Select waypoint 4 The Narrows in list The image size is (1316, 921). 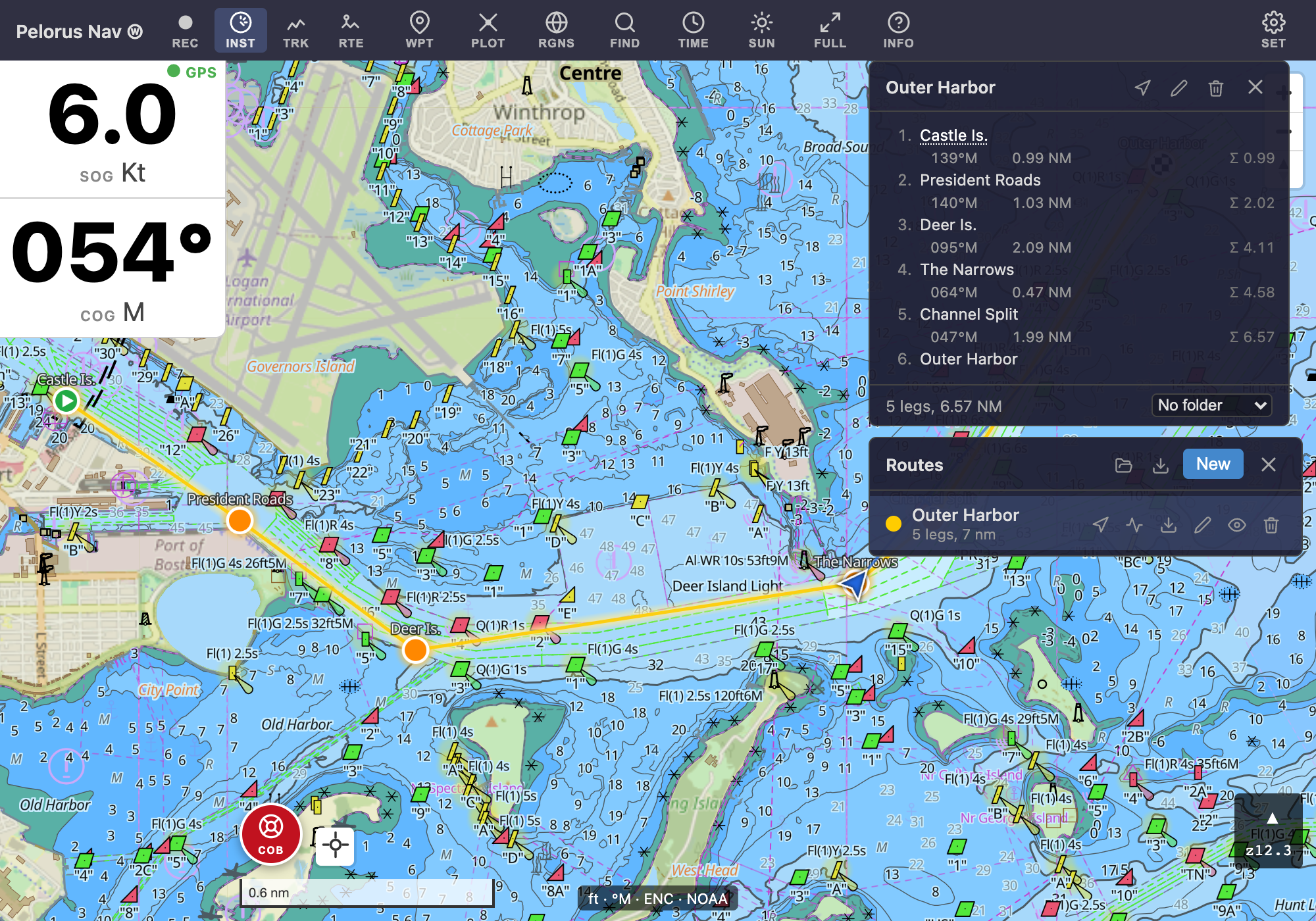point(967,270)
